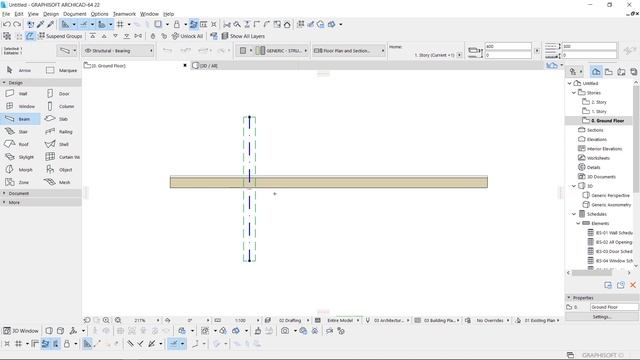
Task: Select the Marquee tool
Action: (61, 70)
